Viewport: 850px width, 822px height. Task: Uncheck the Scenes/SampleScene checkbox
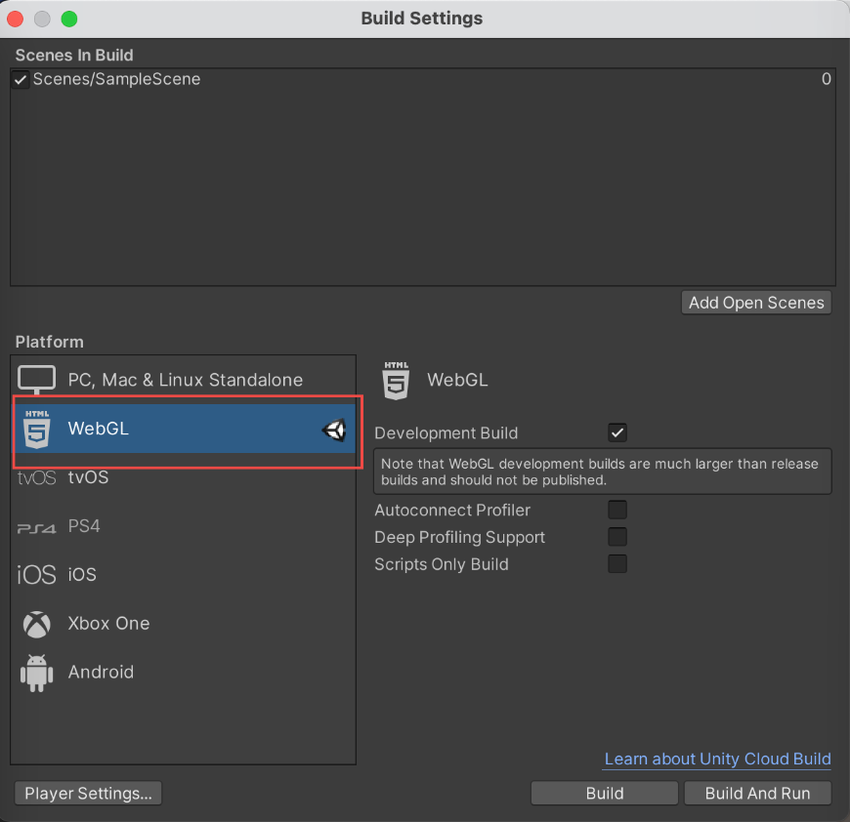20,79
